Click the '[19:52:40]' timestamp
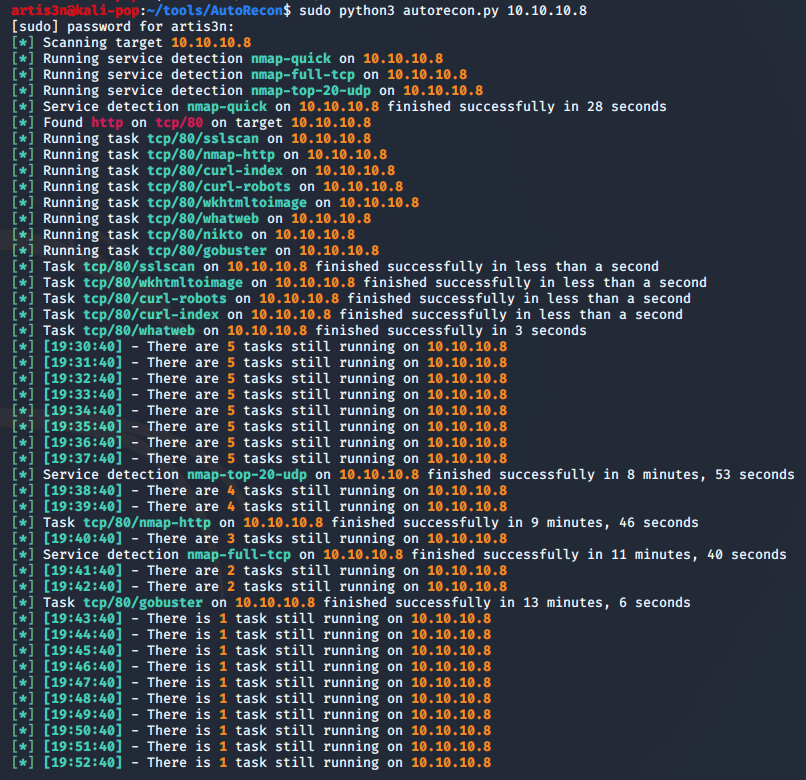The image size is (806, 780). coord(83,762)
